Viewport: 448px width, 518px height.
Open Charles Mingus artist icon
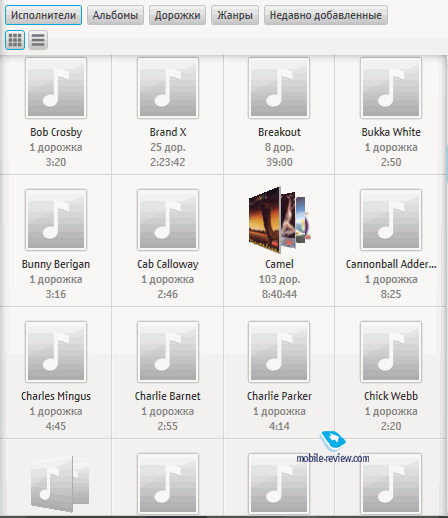pos(56,352)
